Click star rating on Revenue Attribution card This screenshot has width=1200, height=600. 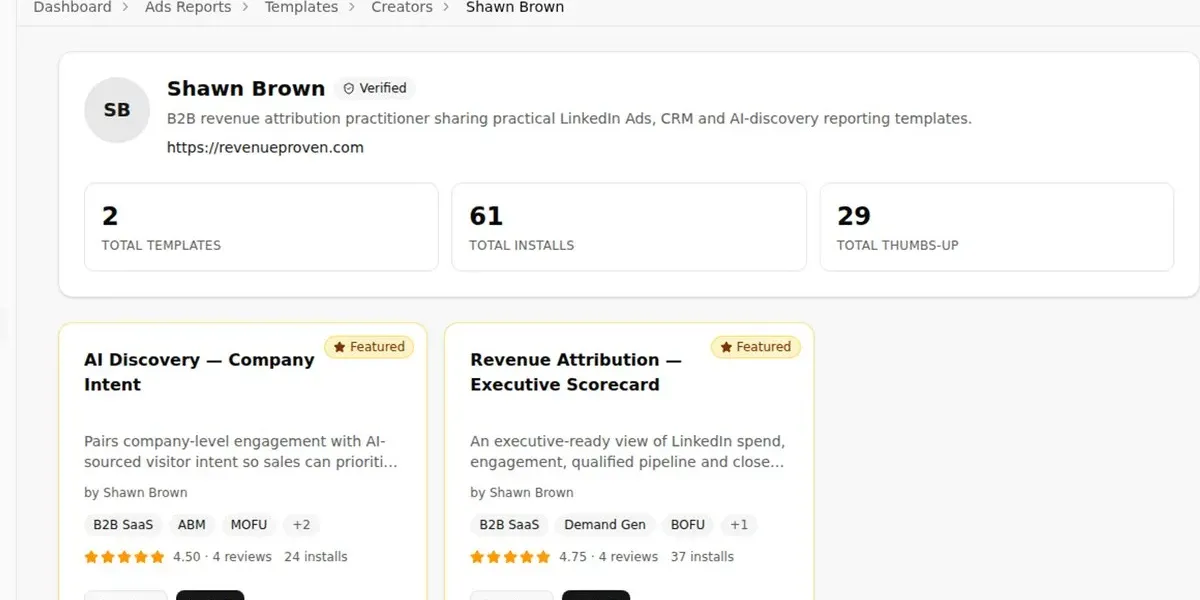point(510,557)
